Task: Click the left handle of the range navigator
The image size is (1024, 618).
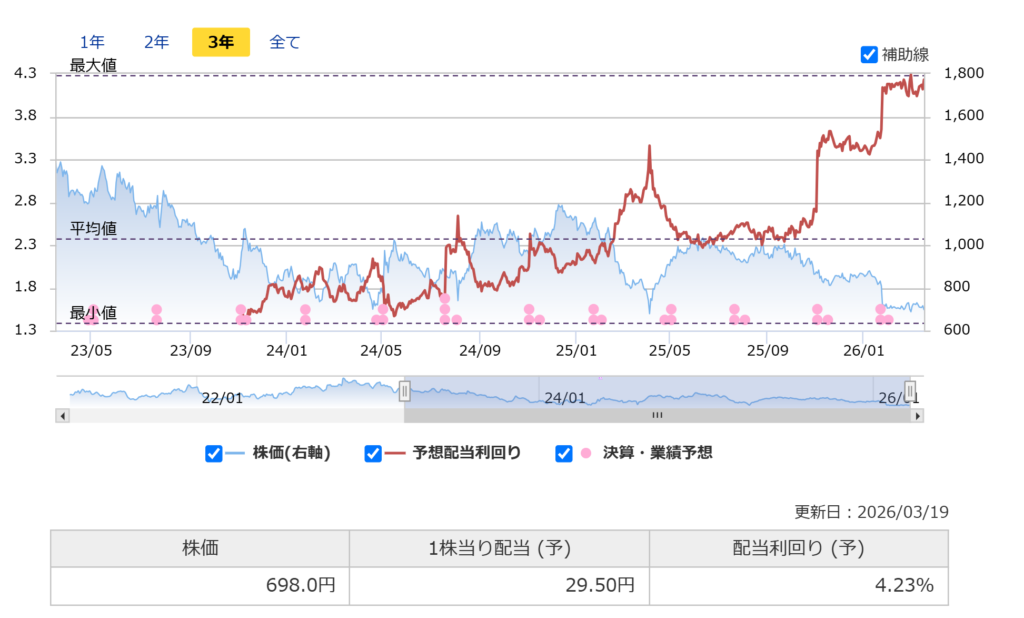Action: (405, 390)
